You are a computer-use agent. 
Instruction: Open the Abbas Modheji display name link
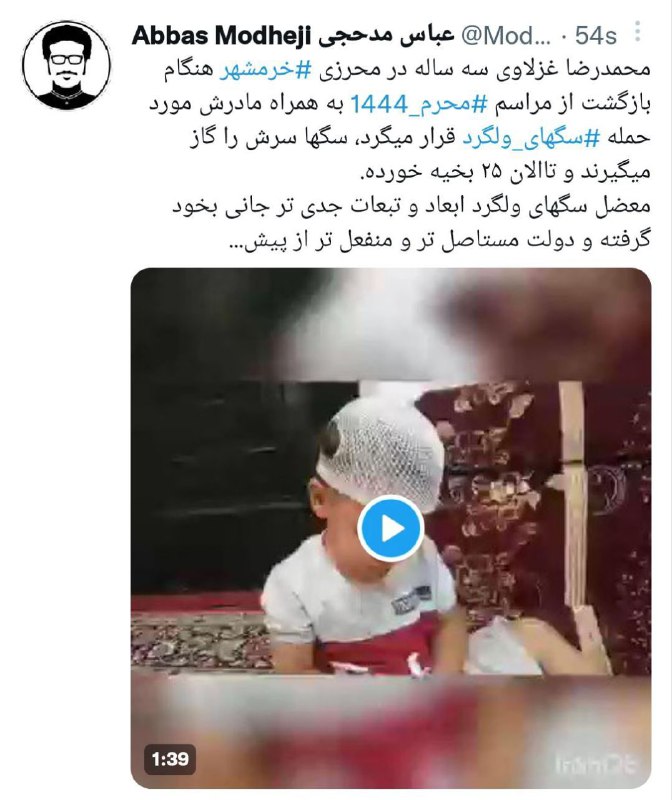(221, 36)
